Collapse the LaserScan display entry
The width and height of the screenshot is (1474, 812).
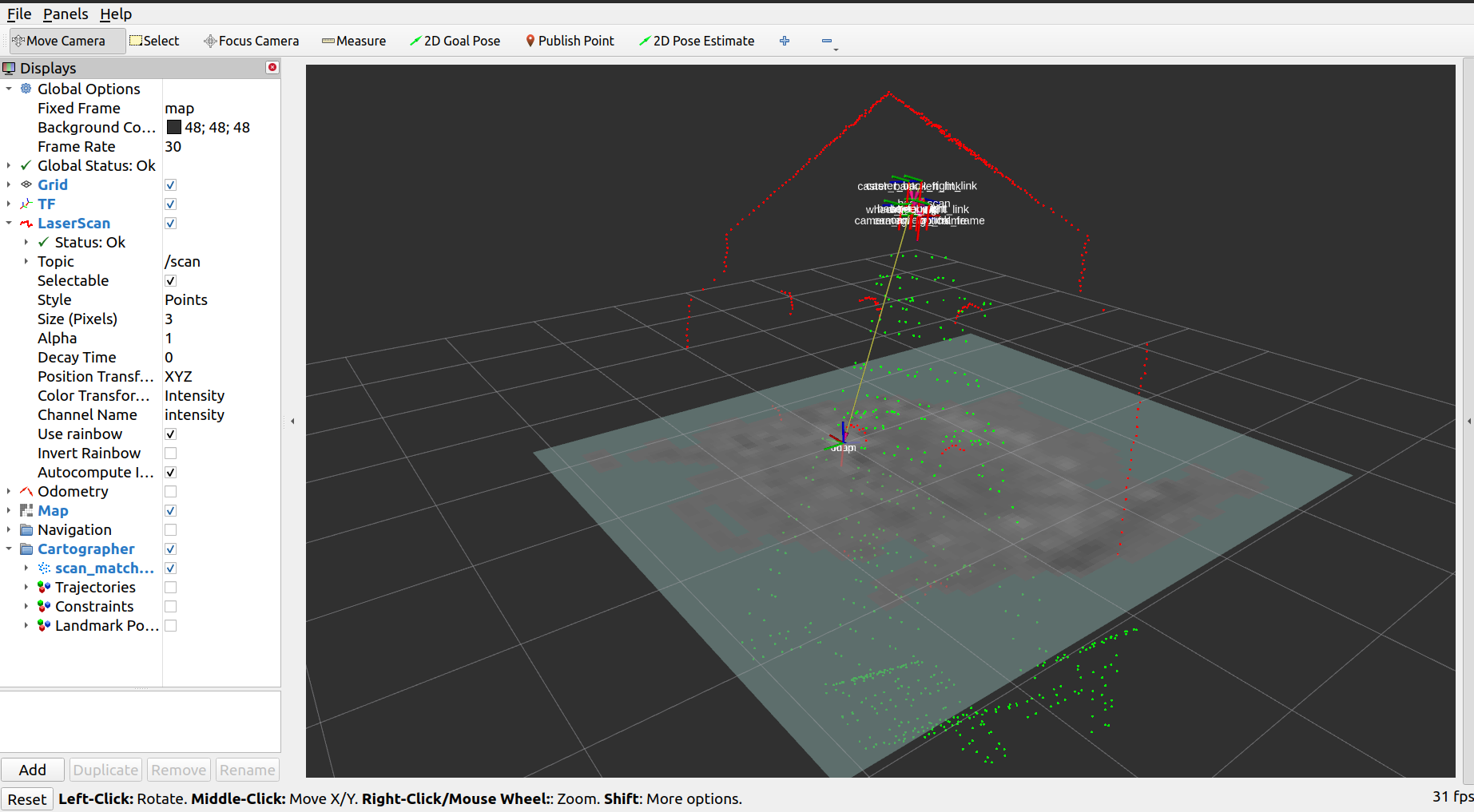pos(8,223)
